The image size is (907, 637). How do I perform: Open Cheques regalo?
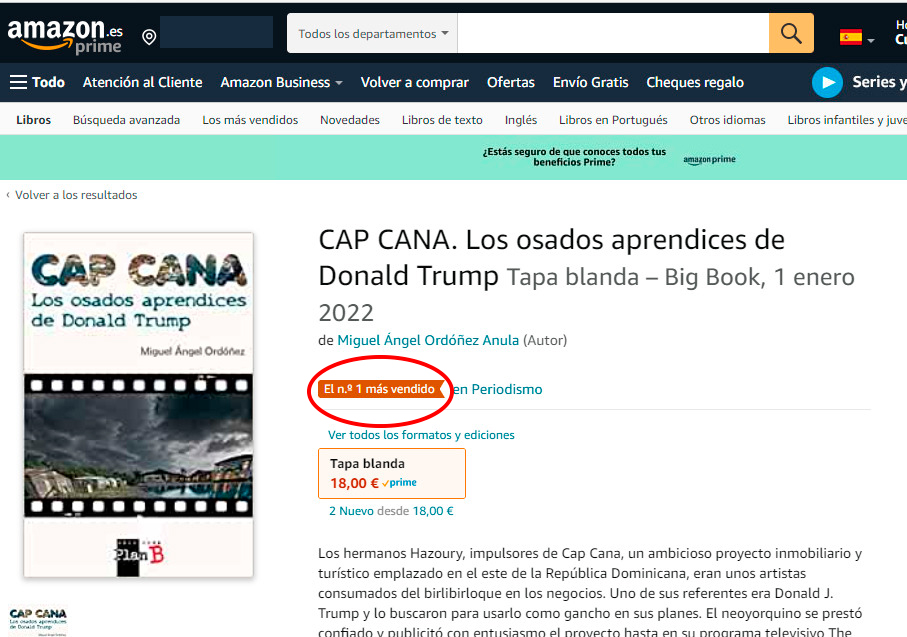point(695,82)
